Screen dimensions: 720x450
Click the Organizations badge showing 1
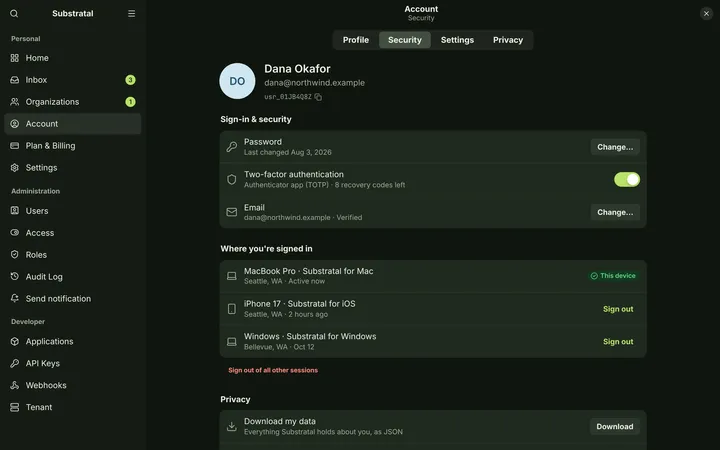(130, 102)
